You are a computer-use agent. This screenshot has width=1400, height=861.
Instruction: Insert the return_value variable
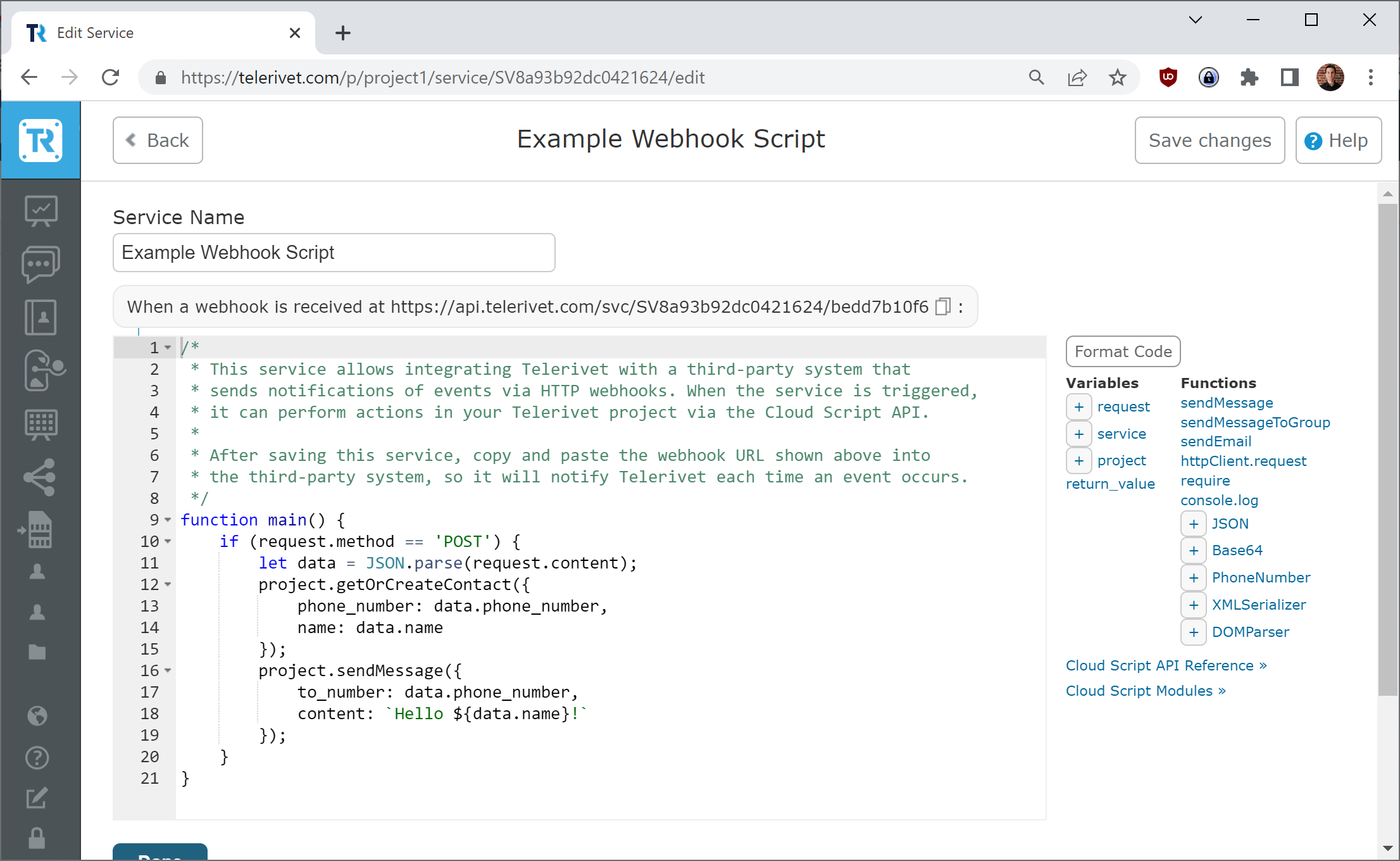click(x=1110, y=484)
